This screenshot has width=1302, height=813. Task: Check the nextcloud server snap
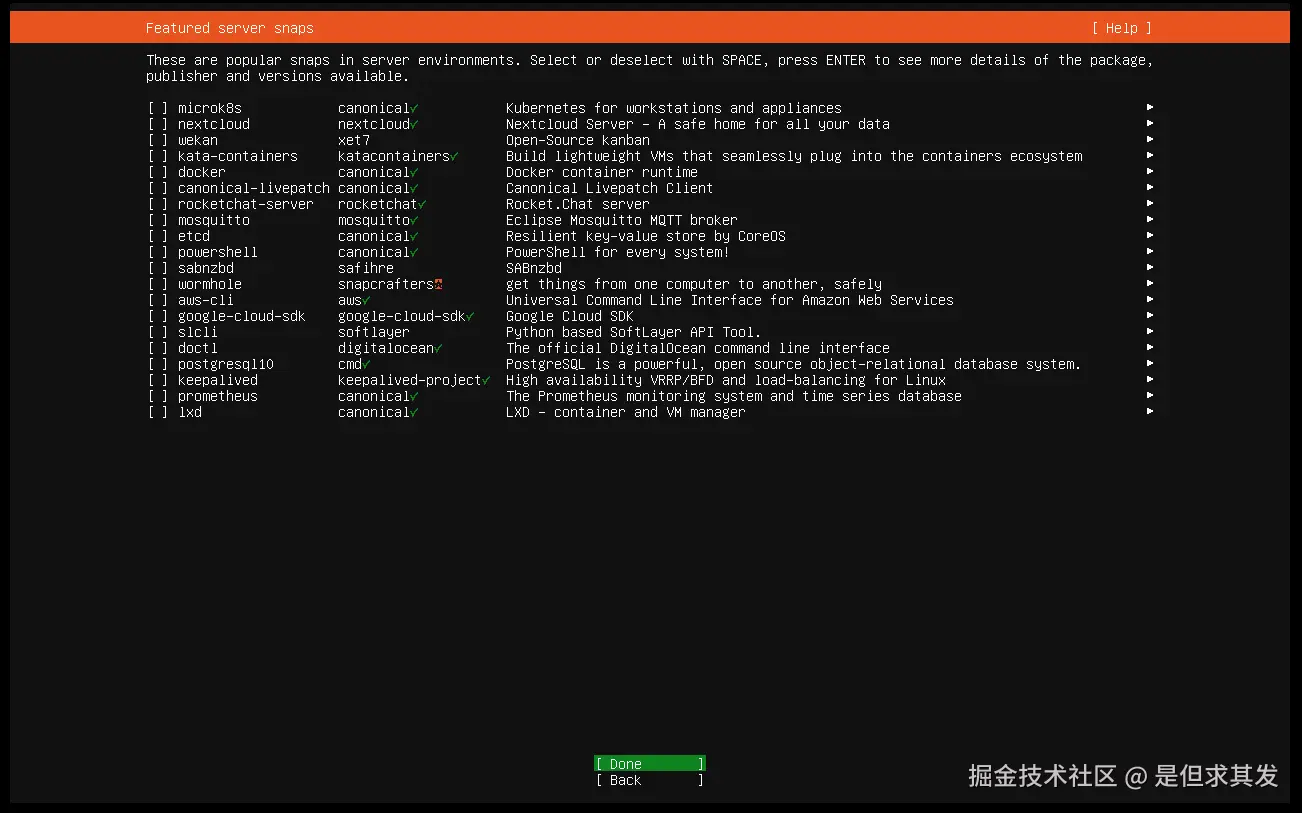click(x=158, y=124)
